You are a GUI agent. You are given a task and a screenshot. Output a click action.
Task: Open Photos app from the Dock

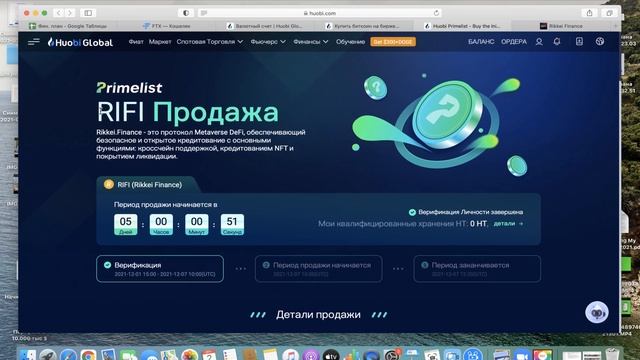coord(189,354)
